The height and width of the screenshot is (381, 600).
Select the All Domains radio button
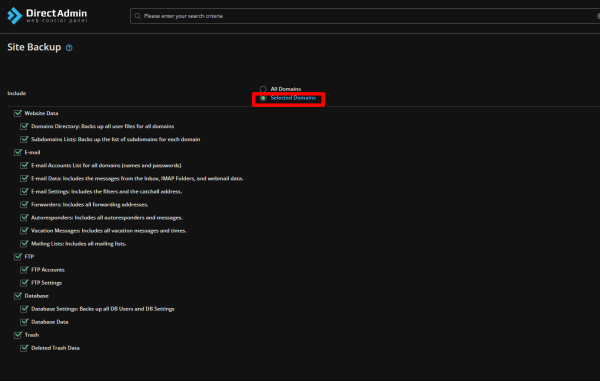tap(263, 89)
